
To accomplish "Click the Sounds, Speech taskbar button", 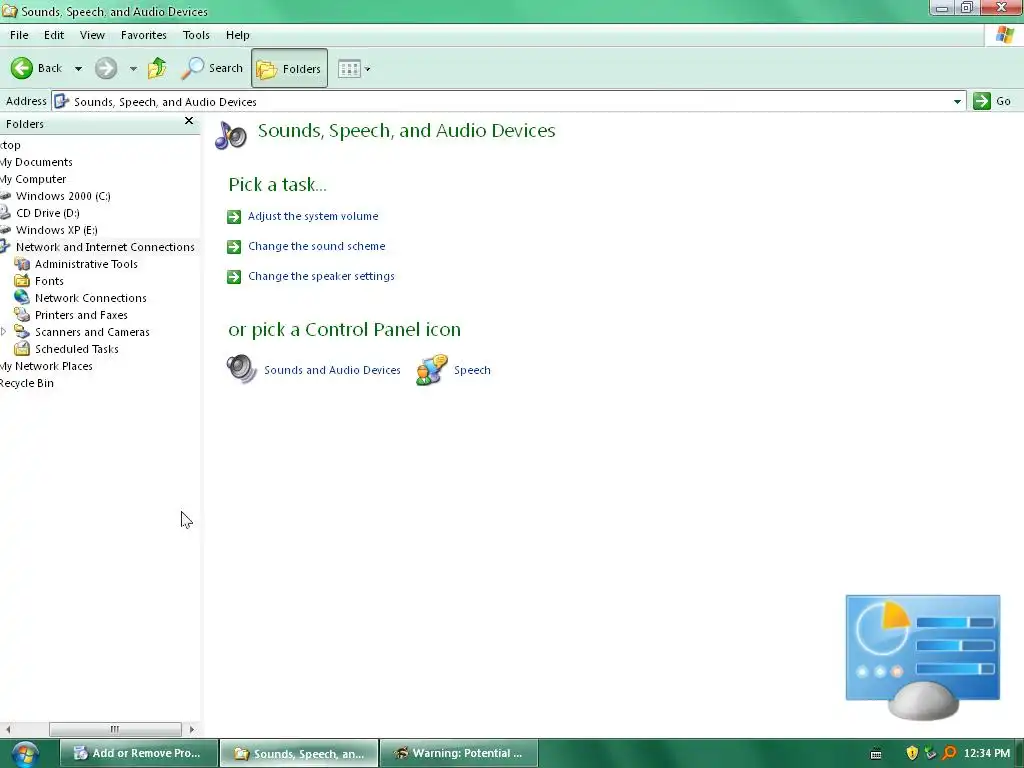I will coord(299,753).
